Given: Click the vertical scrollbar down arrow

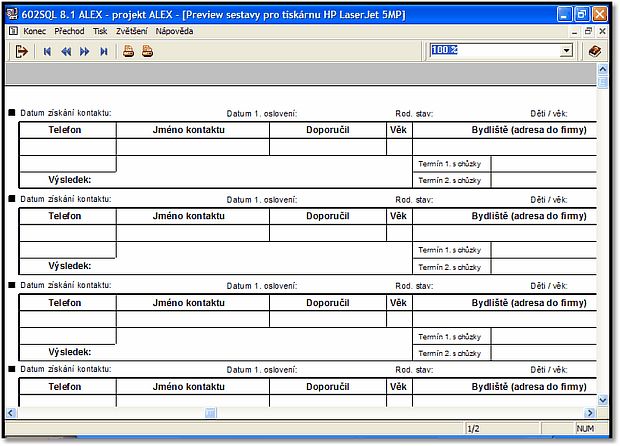Looking at the screenshot, I should click(603, 400).
